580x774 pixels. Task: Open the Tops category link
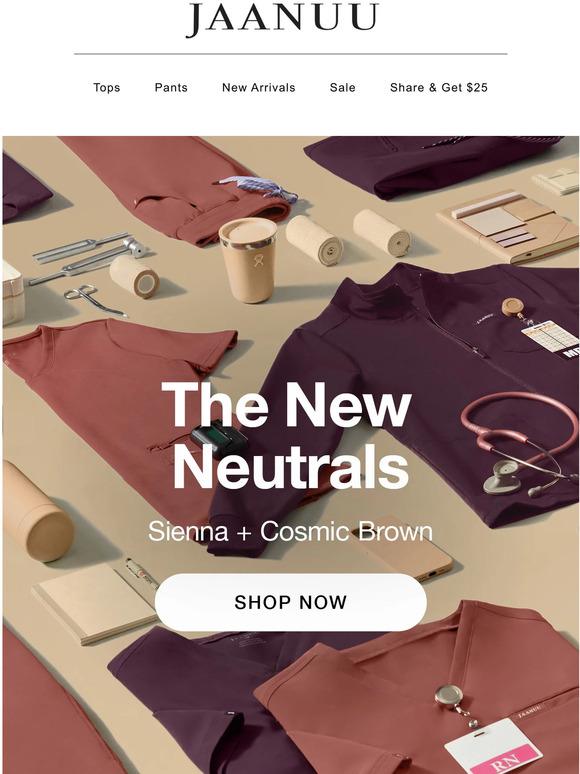pos(107,87)
